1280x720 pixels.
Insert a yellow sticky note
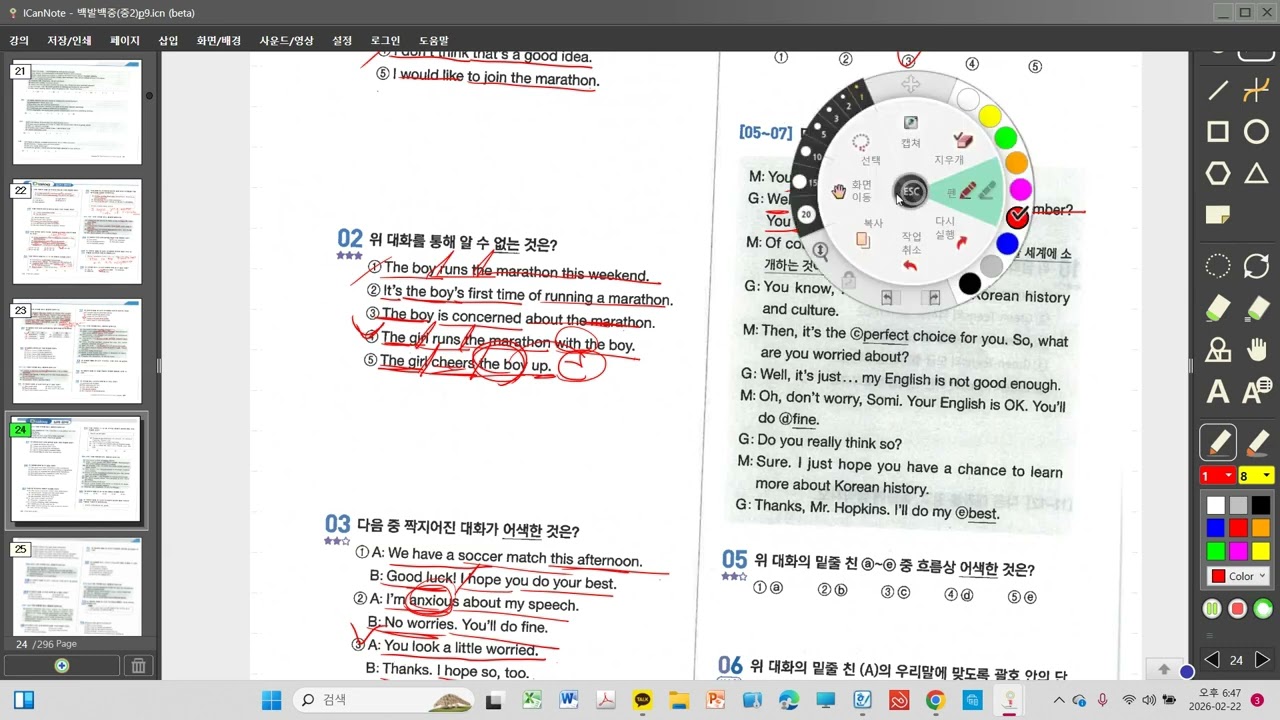click(1218, 215)
